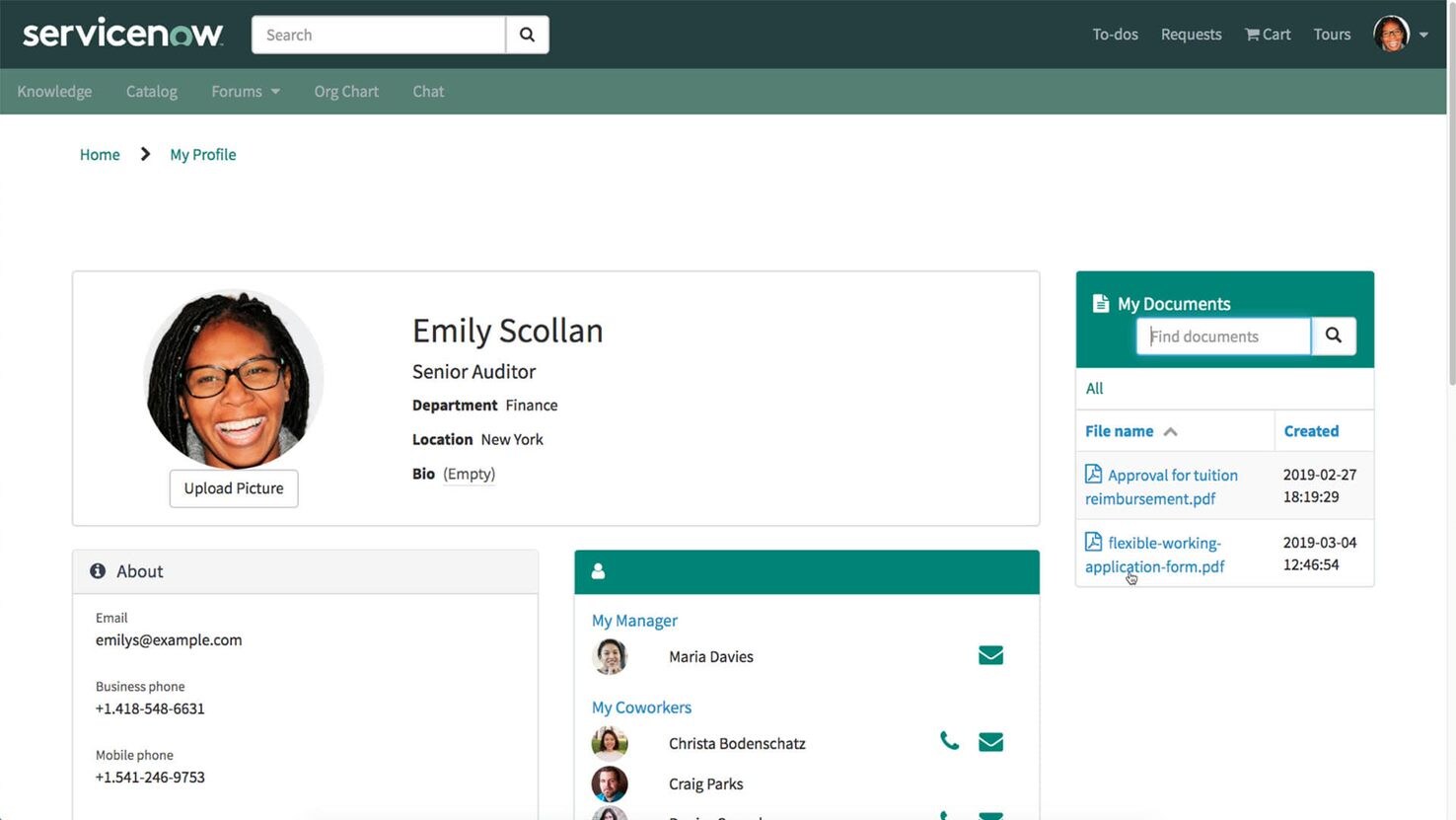Screen dimensions: 1456x820
Task: Click the search magnifier in the top bar
Action: 527,34
